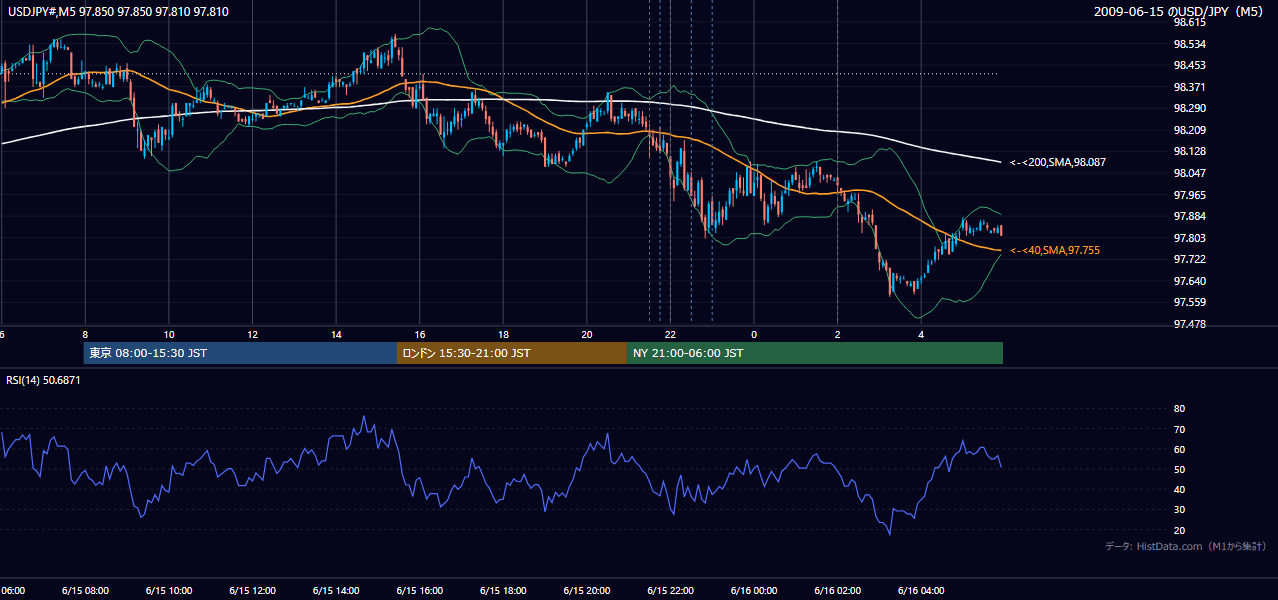Click the 6/15 08:00 date label
The width and height of the screenshot is (1278, 600).
85,590
